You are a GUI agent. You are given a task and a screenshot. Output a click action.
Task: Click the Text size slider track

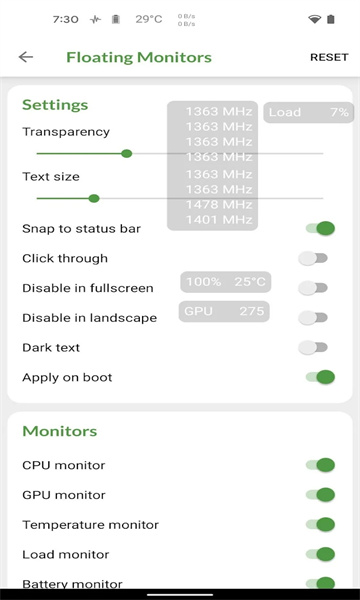pos(180,199)
